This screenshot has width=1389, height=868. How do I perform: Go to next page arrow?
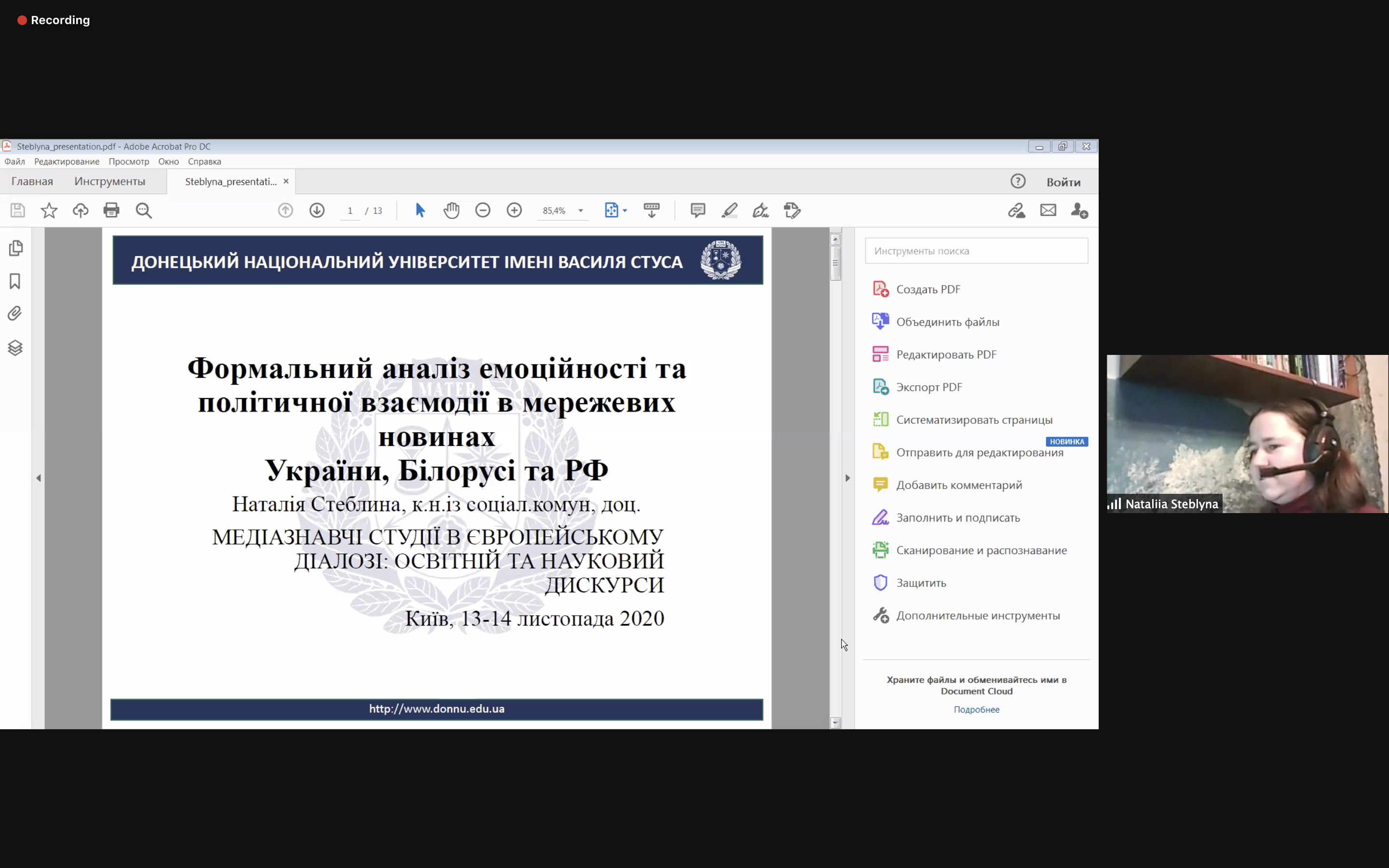[317, 210]
